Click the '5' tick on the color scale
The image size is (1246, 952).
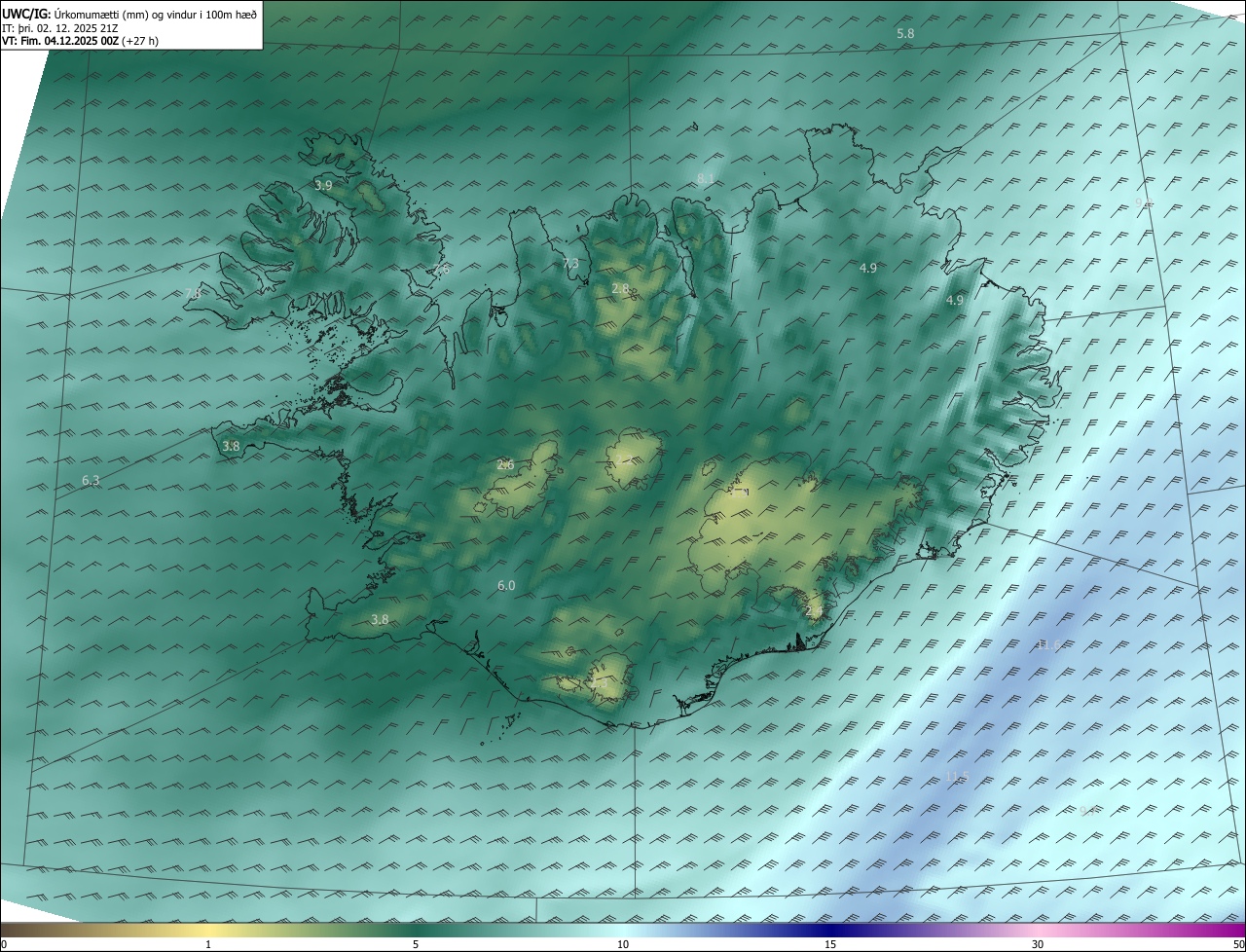click(416, 944)
